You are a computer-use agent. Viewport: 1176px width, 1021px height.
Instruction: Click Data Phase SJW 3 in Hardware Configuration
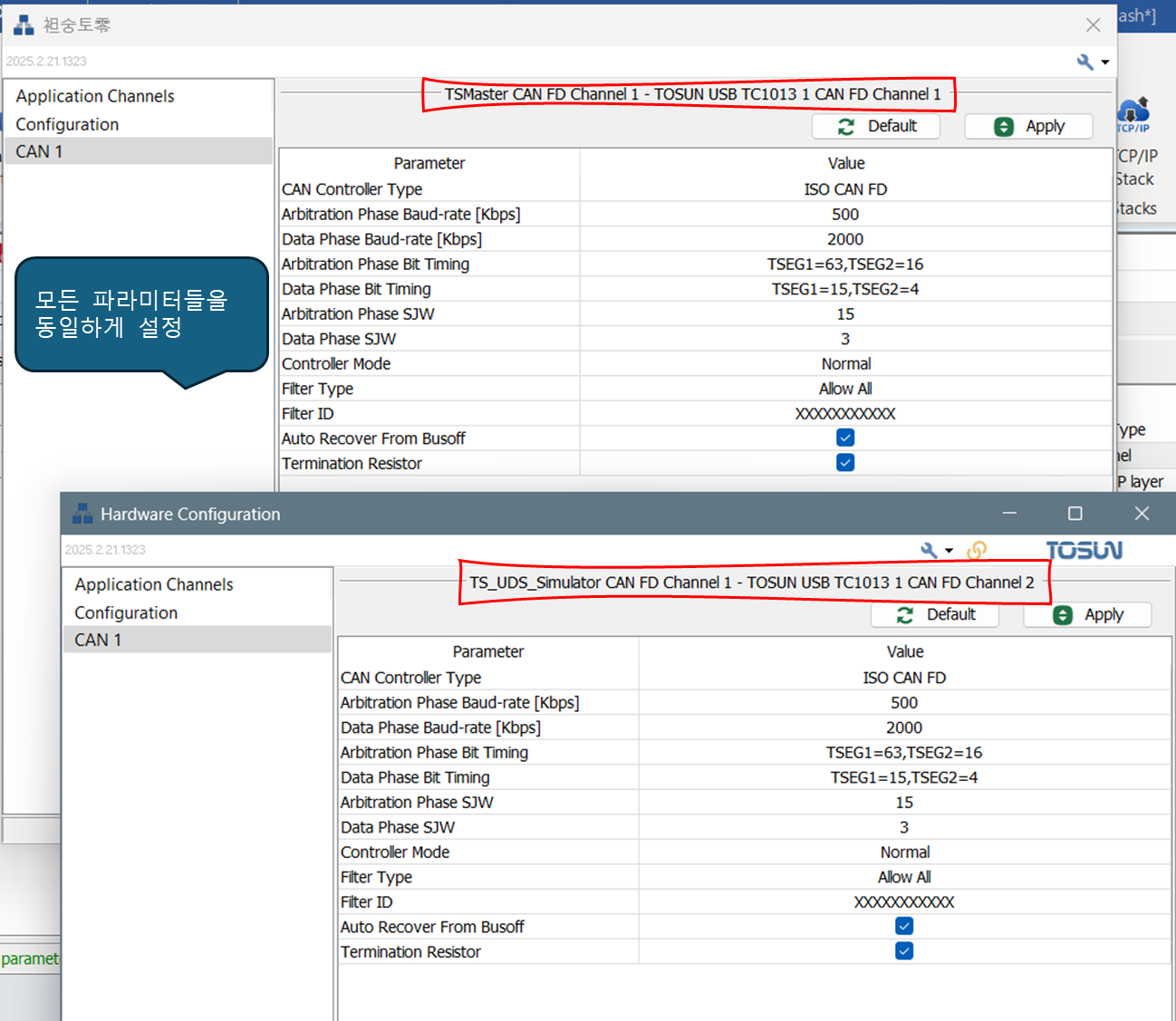tap(904, 827)
